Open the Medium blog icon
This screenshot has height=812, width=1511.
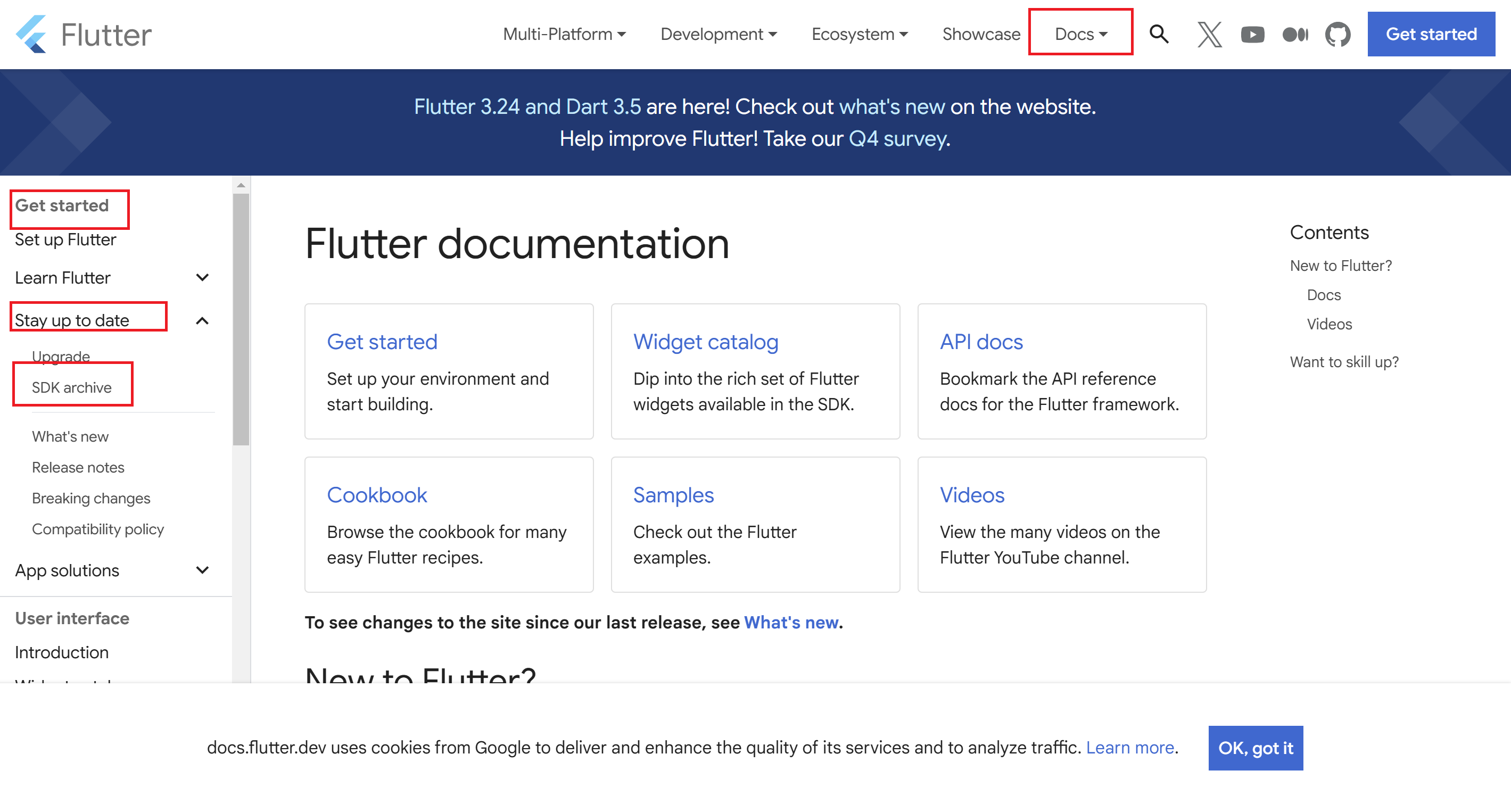(1295, 35)
